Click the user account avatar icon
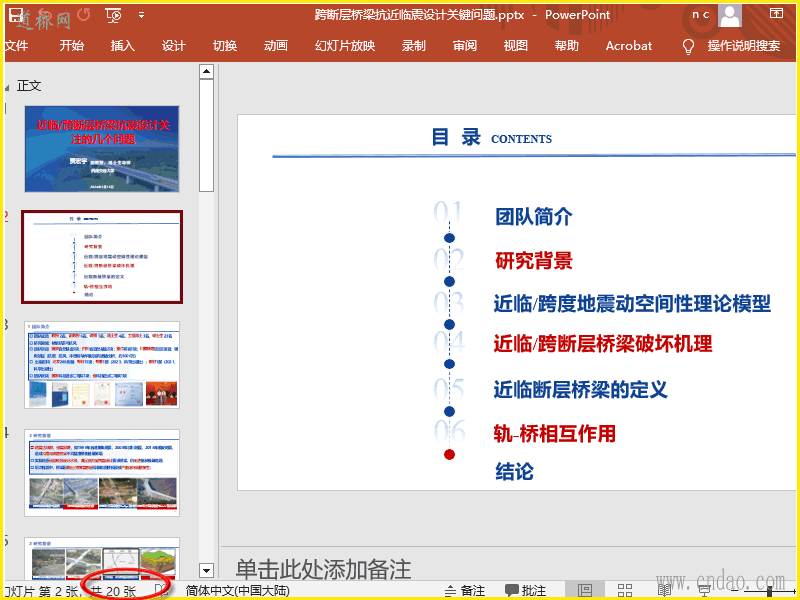The height and width of the screenshot is (600, 800). (x=730, y=16)
